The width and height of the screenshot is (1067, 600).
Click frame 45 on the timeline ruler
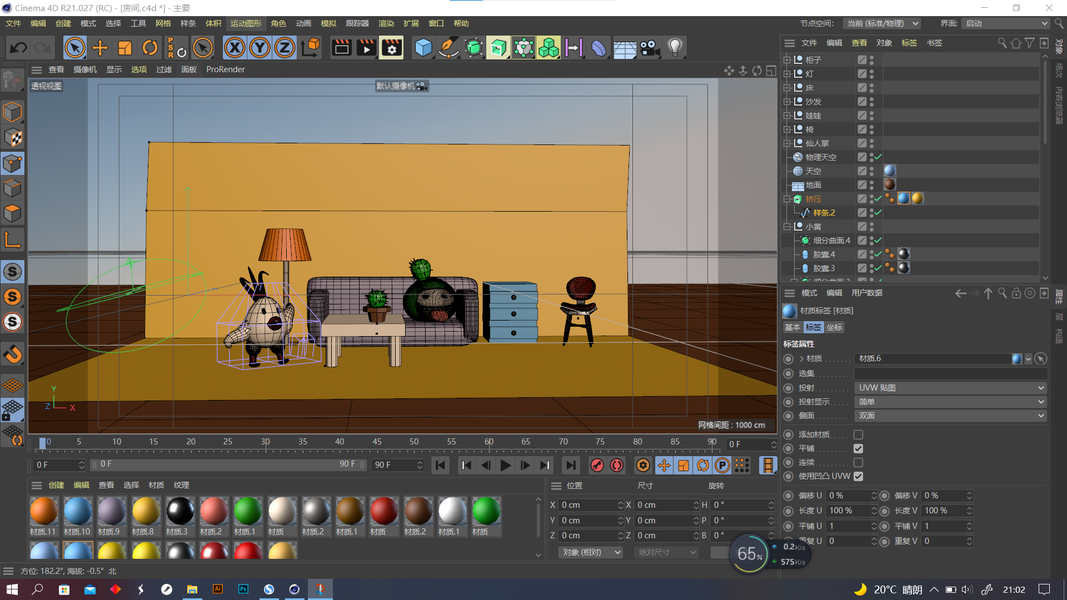coord(376,442)
